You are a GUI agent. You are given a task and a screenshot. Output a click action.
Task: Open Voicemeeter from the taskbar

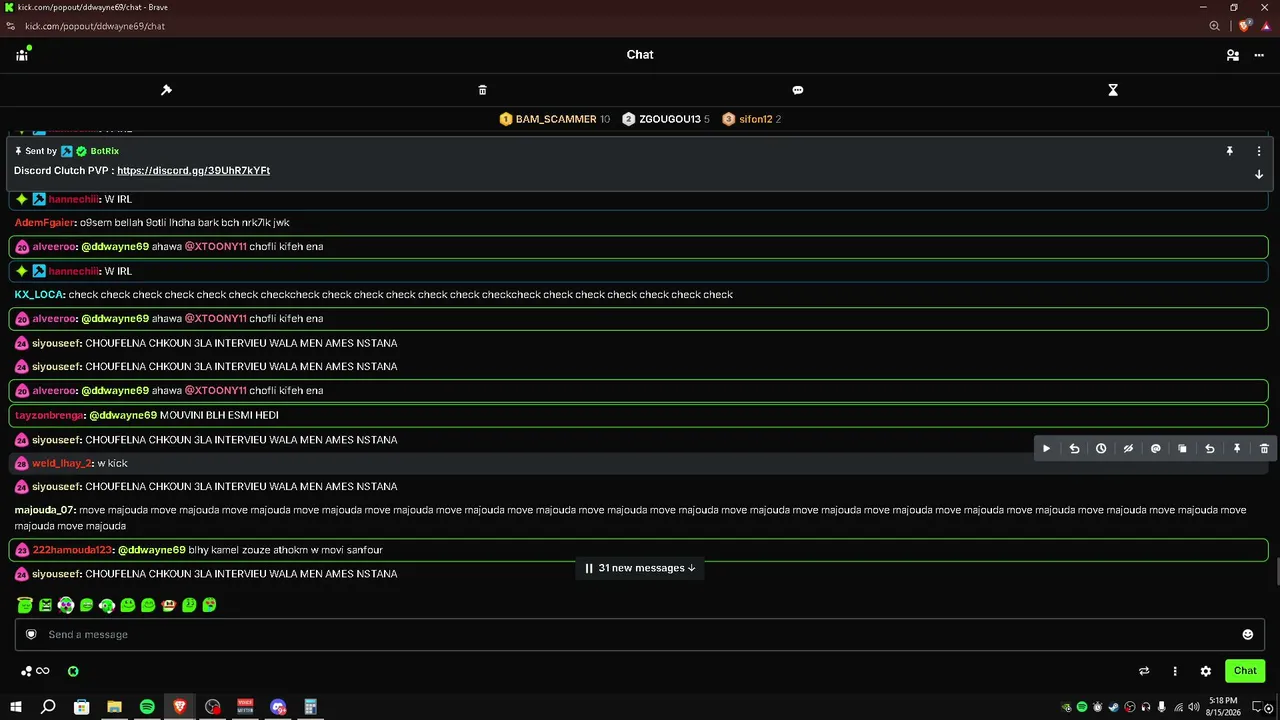(245, 707)
